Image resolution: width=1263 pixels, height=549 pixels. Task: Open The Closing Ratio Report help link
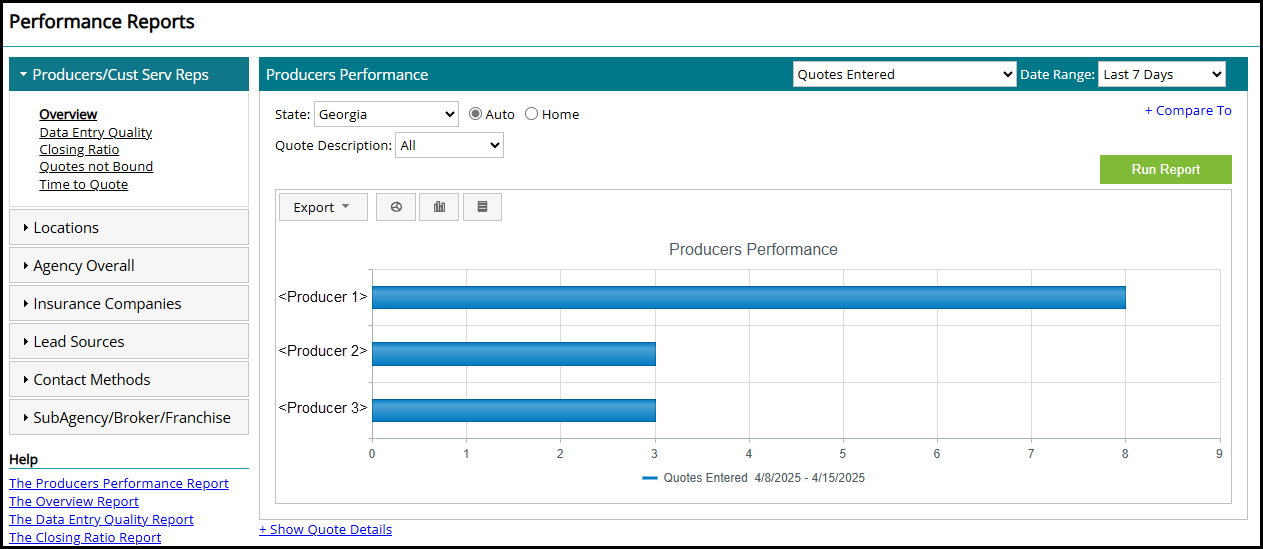85,537
